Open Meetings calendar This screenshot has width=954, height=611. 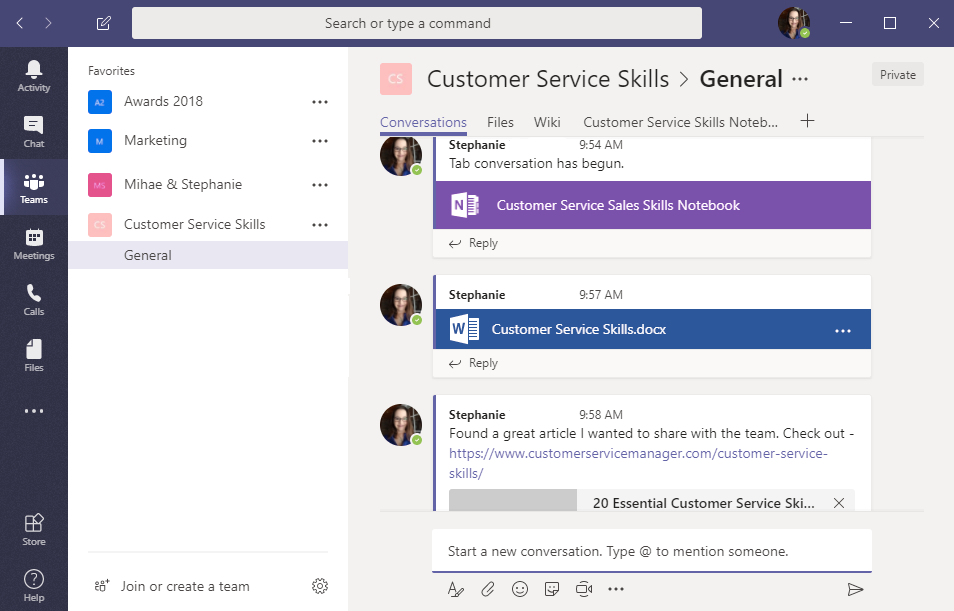point(33,244)
